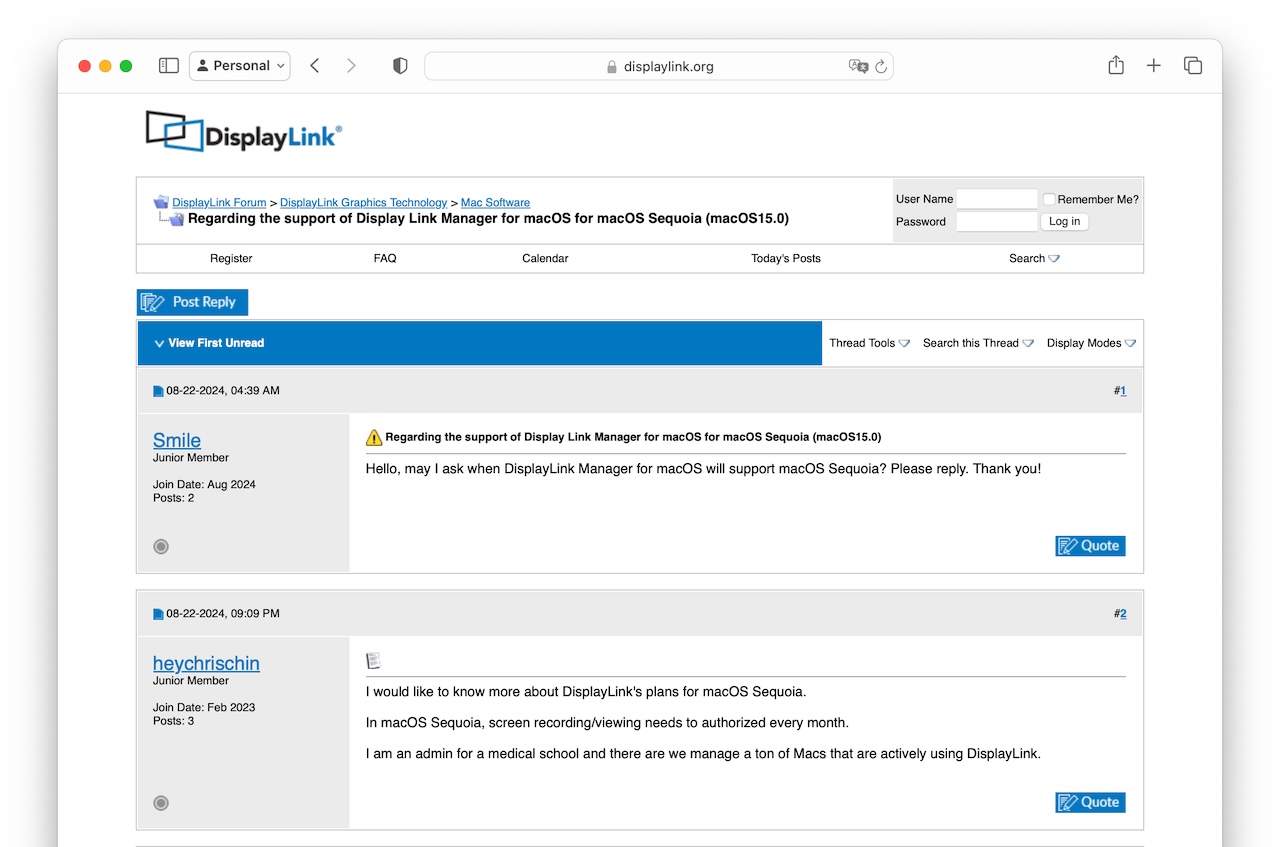Click the translate icon in address bar
The height and width of the screenshot is (847, 1280).
pyautogui.click(x=858, y=66)
